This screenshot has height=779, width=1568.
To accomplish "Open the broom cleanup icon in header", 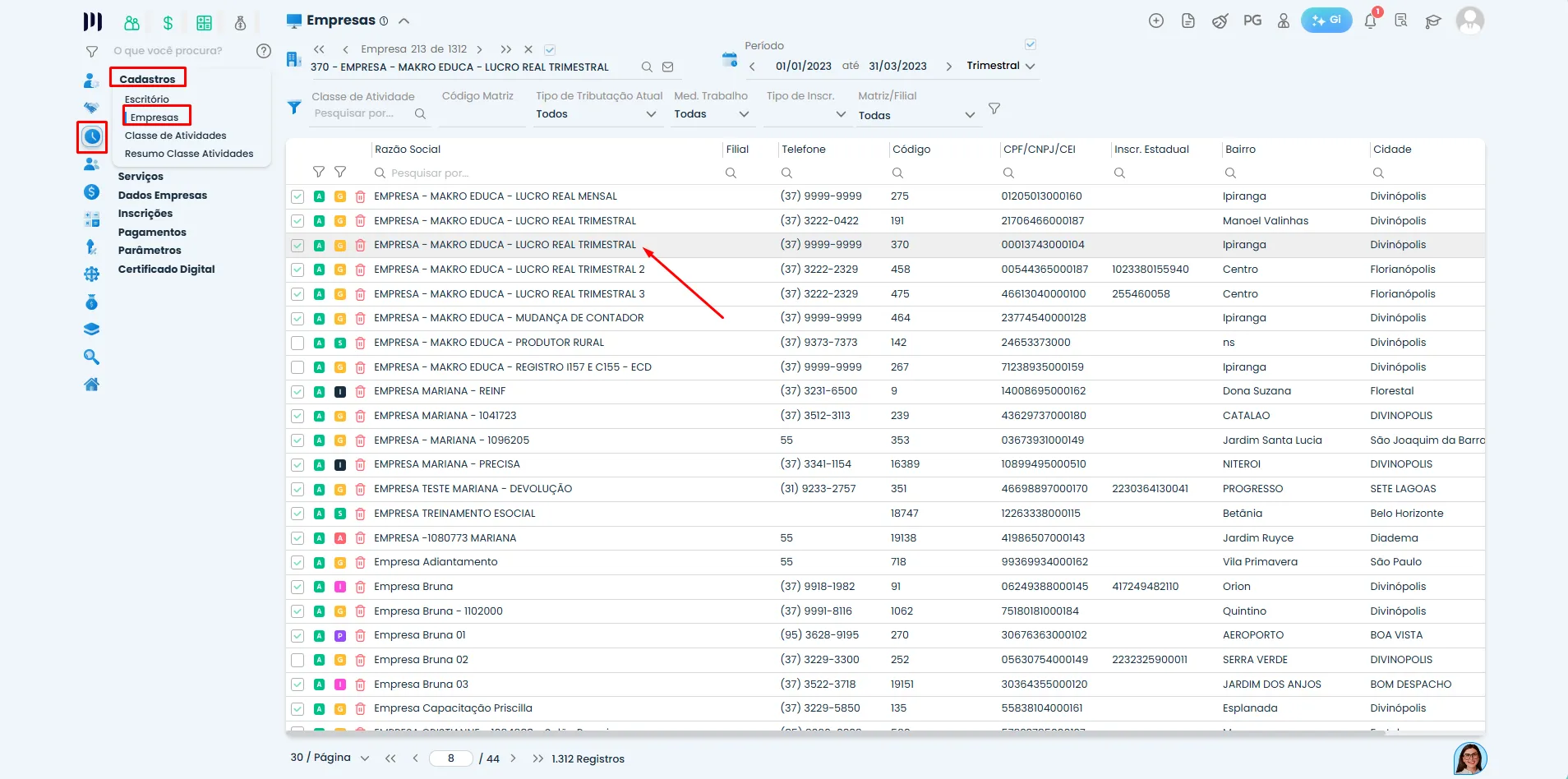I will [1220, 21].
